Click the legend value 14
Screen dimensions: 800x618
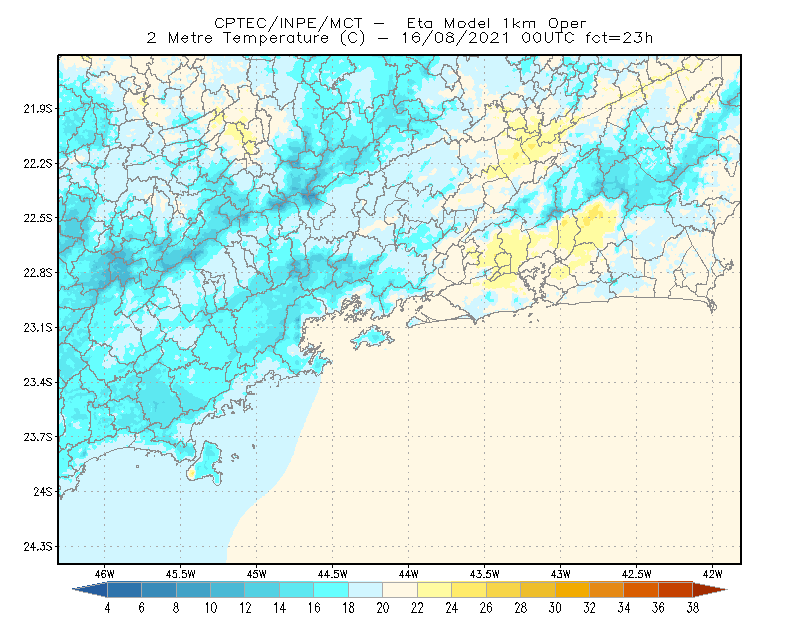pos(280,608)
